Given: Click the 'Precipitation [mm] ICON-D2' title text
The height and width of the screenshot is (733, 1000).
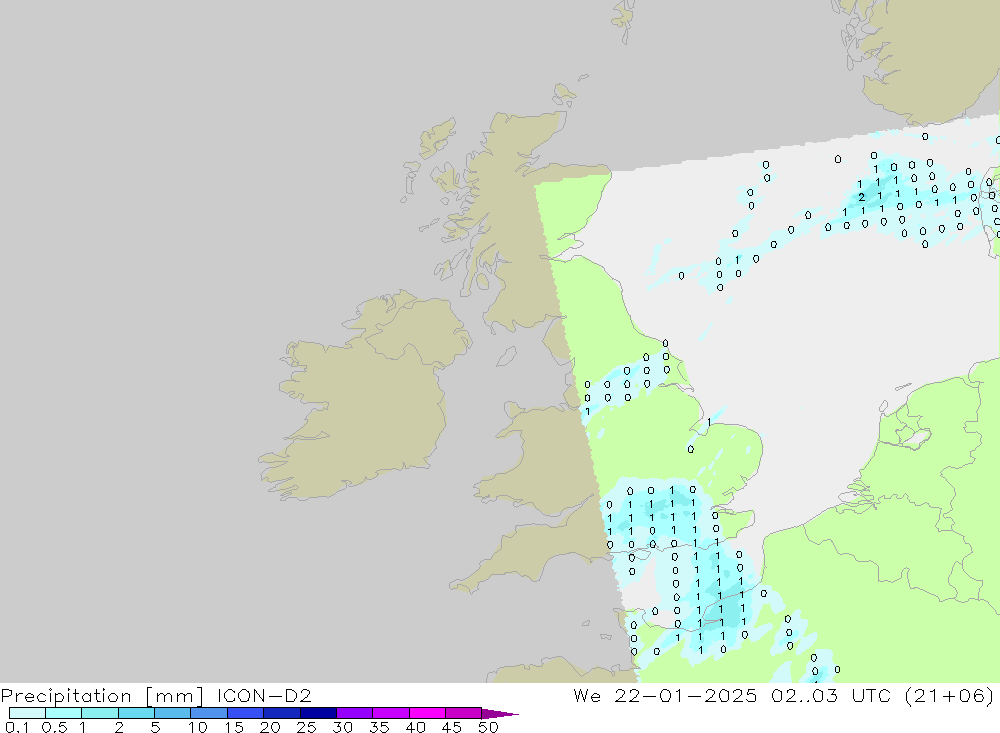Looking at the screenshot, I should pos(156,695).
